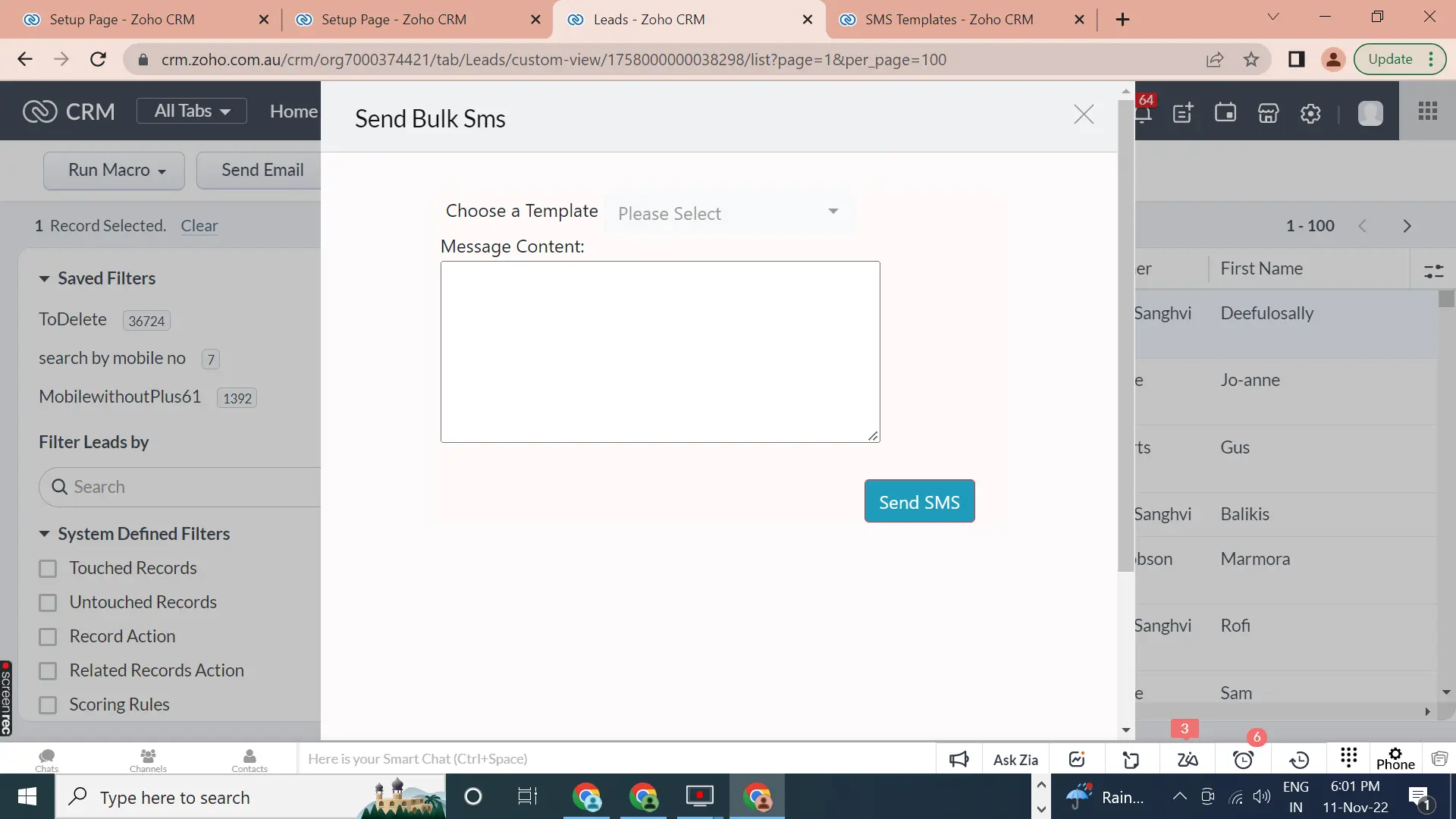Collapse the System Defined Filters section
The width and height of the screenshot is (1456, 819).
[43, 534]
